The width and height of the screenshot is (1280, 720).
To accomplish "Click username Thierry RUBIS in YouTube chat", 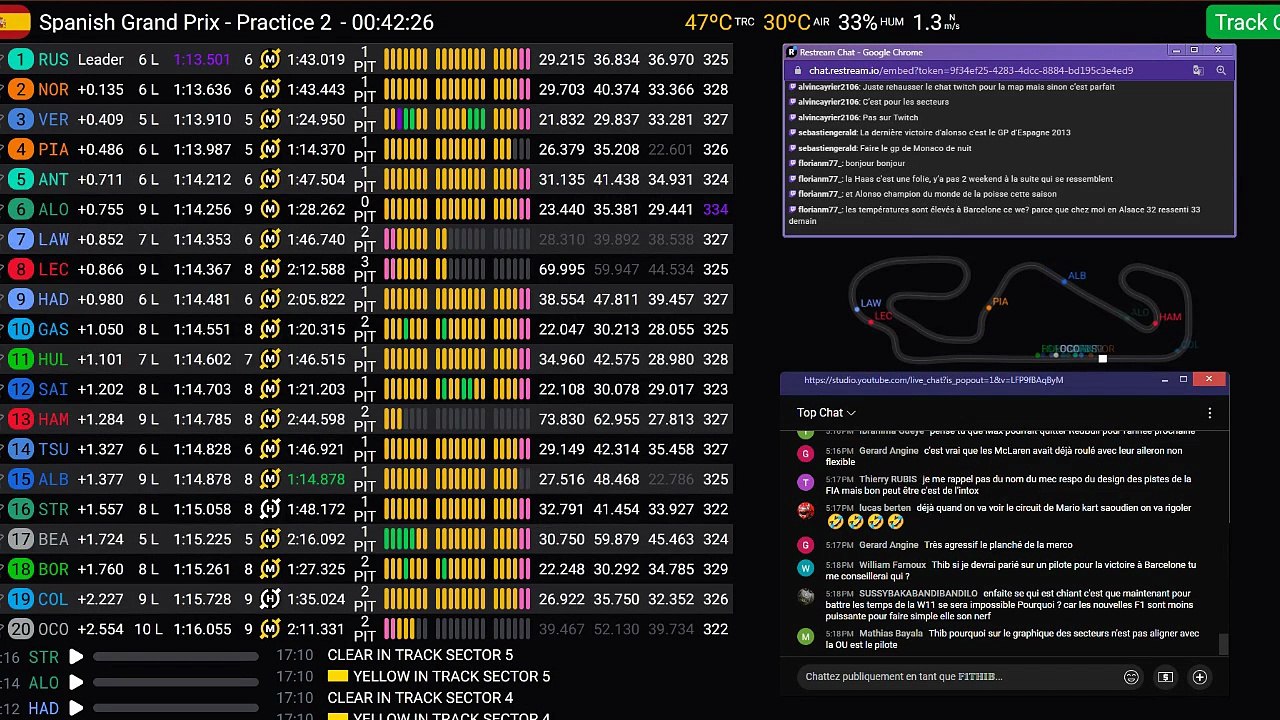I will coord(889,479).
